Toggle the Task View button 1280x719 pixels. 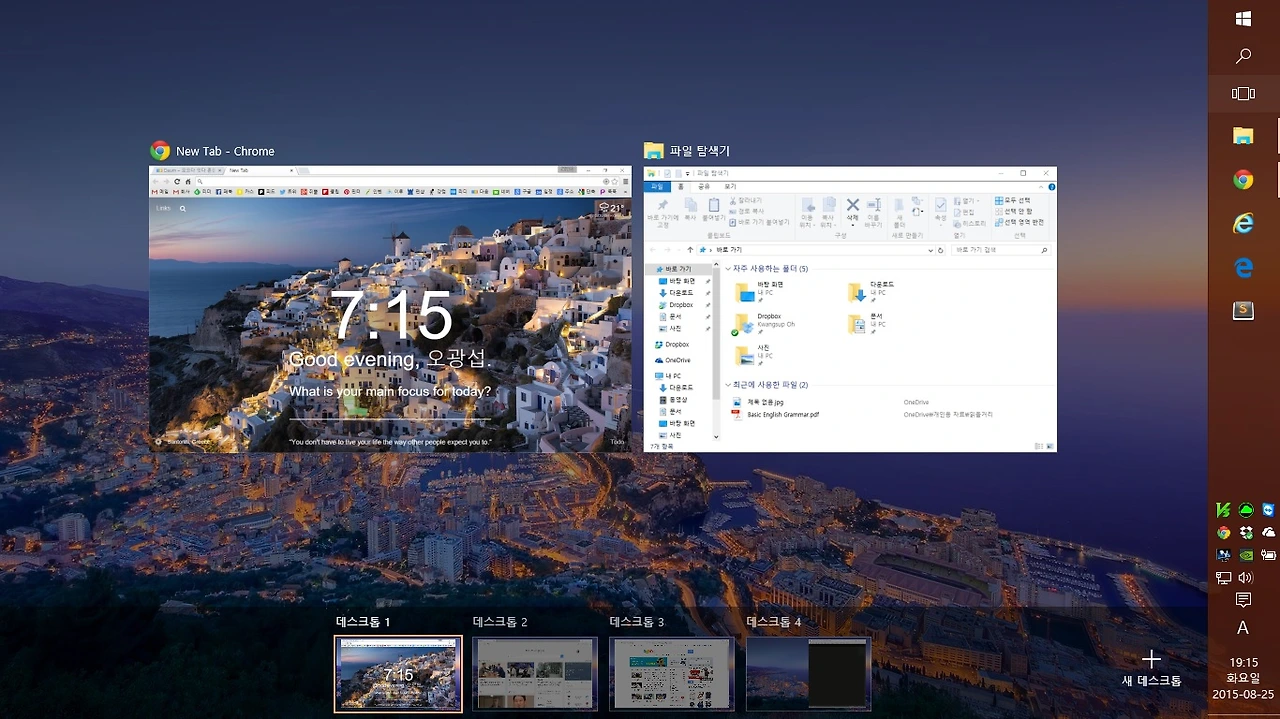pos(1243,94)
